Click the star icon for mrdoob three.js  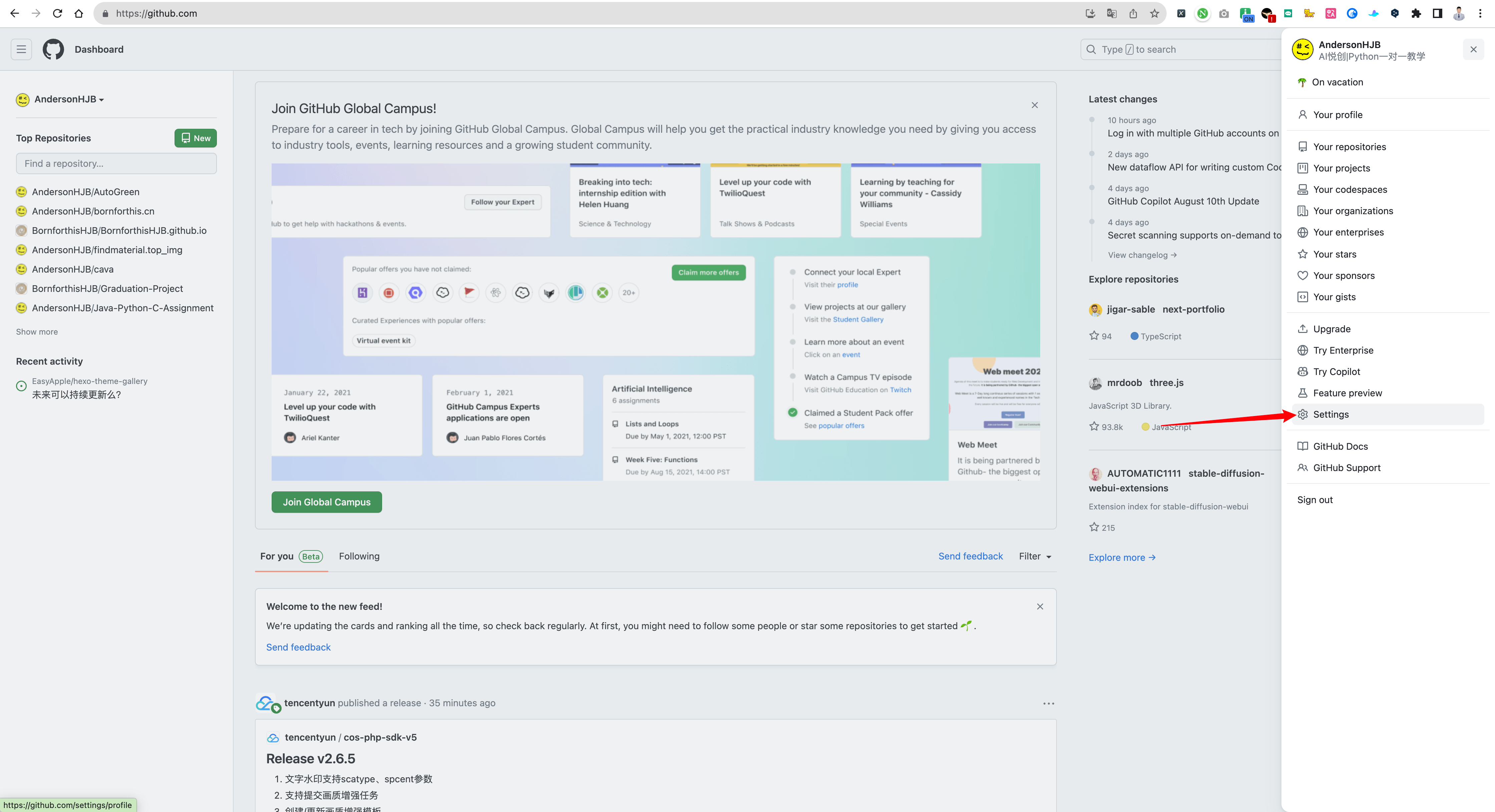[x=1094, y=426]
